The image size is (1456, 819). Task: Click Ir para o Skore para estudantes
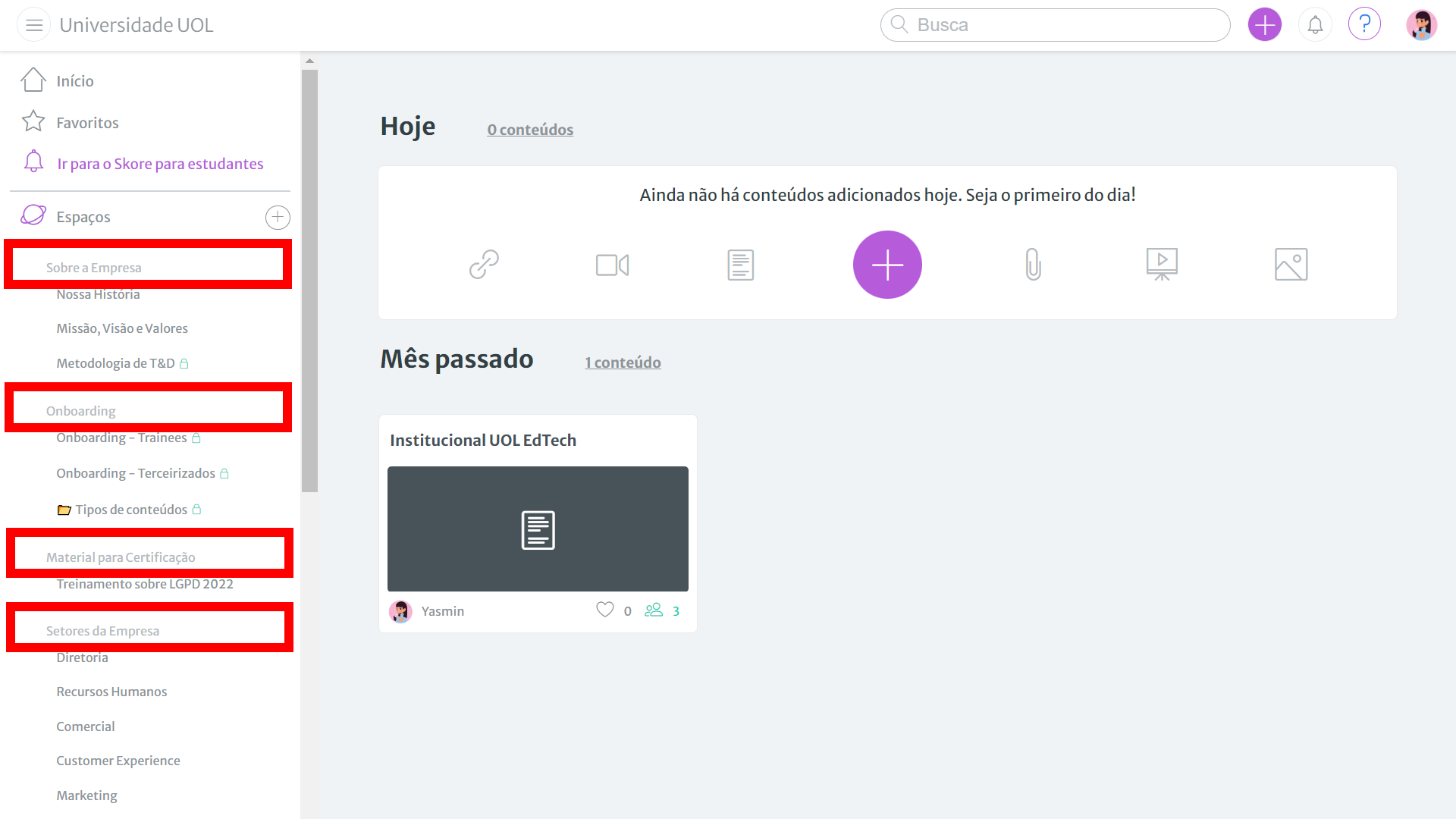[160, 164]
